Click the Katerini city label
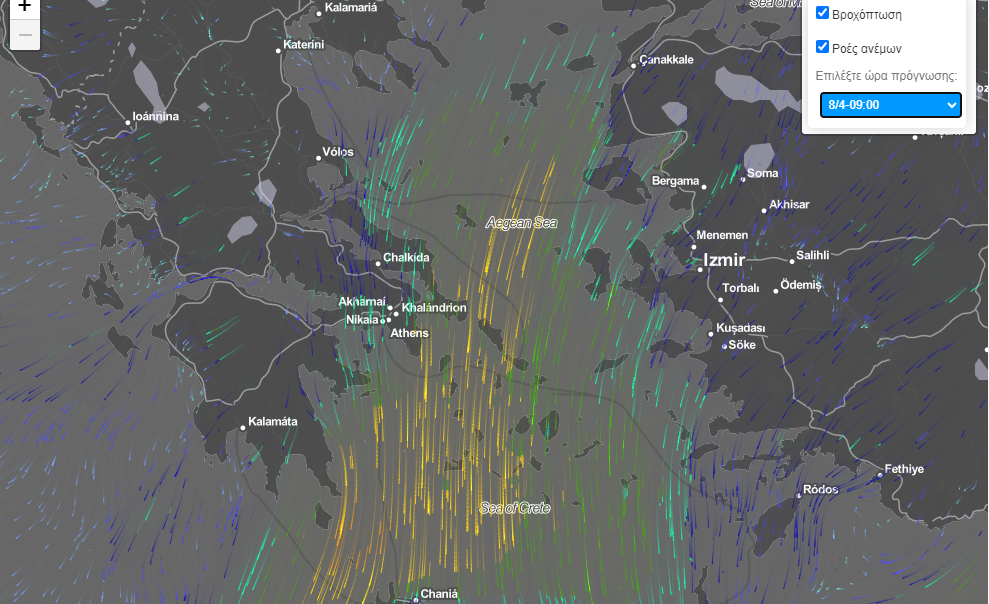This screenshot has height=604, width=989. (303, 44)
